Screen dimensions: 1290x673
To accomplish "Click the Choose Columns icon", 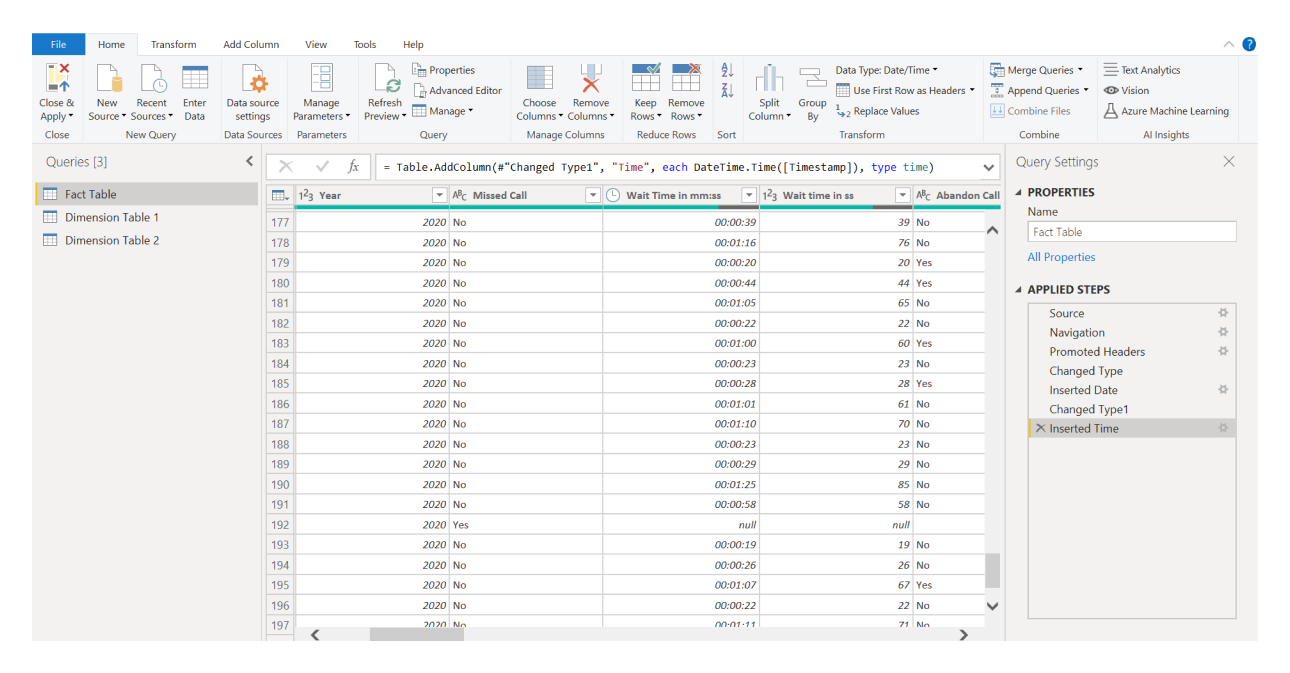I will (x=539, y=78).
